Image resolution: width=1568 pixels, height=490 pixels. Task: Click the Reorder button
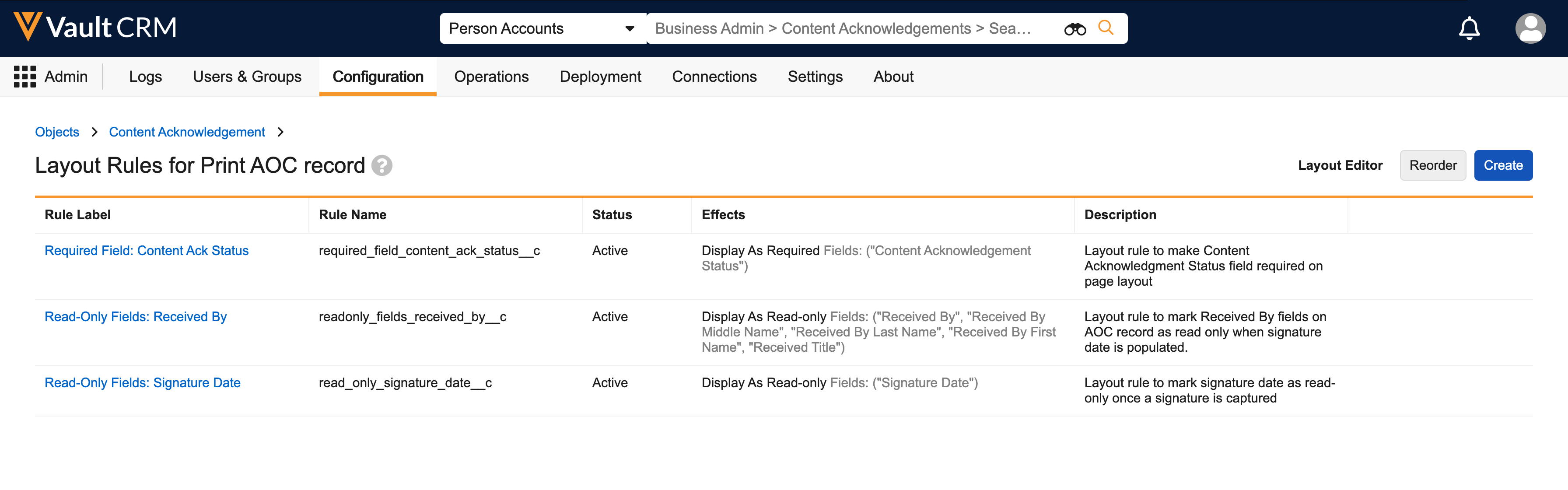point(1432,165)
